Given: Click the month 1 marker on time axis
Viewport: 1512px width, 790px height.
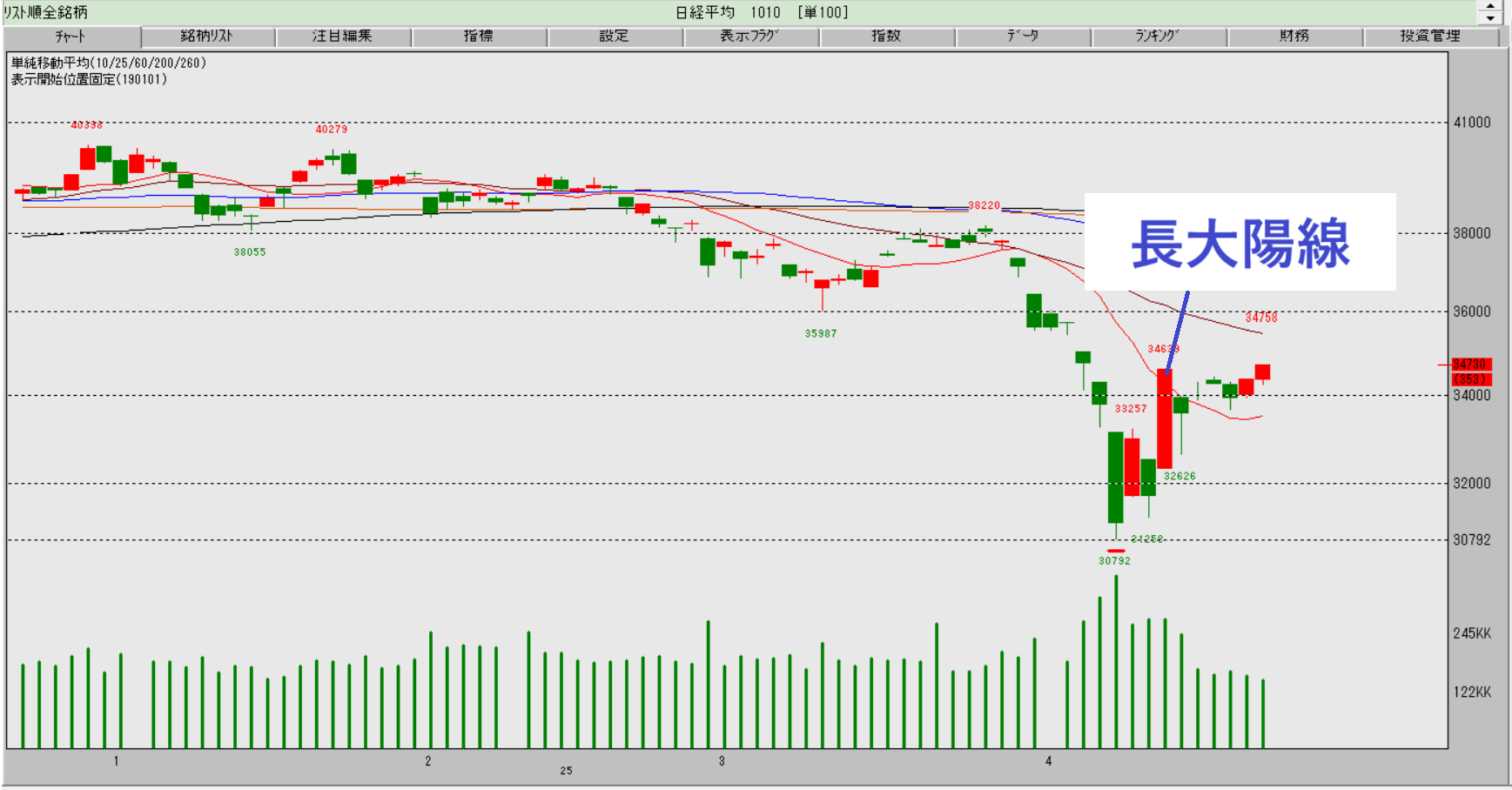Looking at the screenshot, I should [116, 761].
